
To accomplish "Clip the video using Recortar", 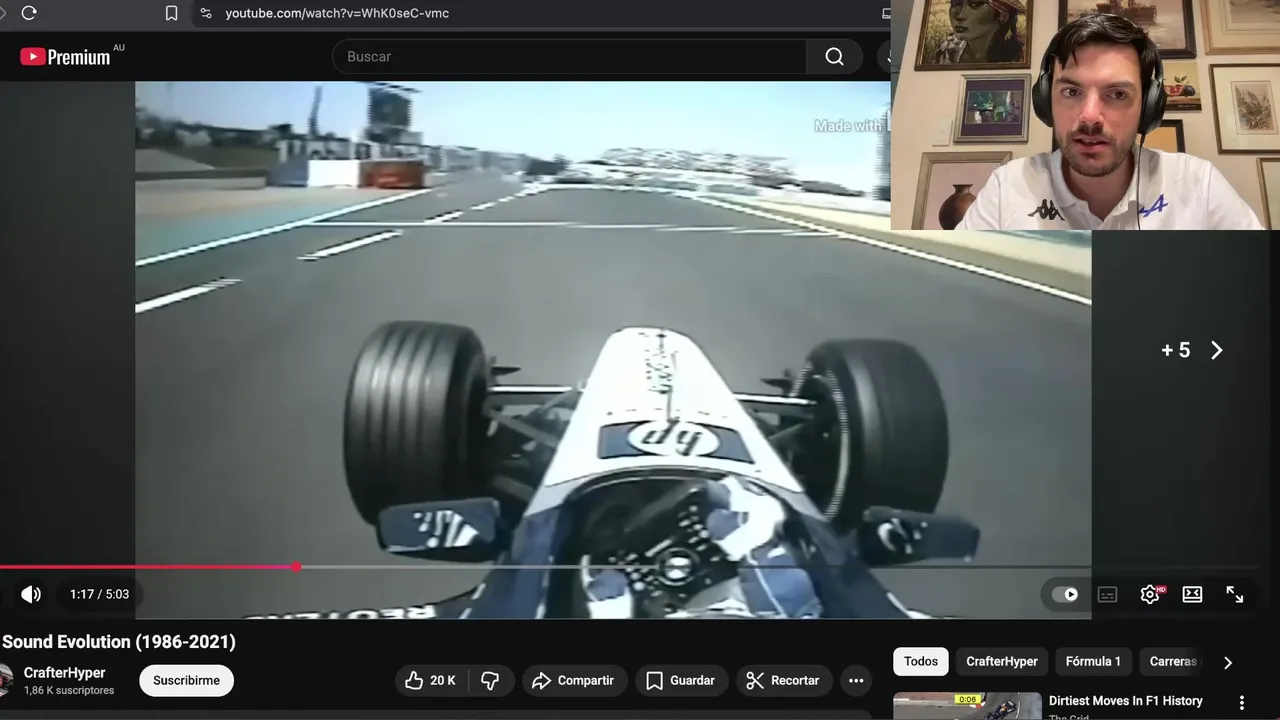I will click(784, 680).
